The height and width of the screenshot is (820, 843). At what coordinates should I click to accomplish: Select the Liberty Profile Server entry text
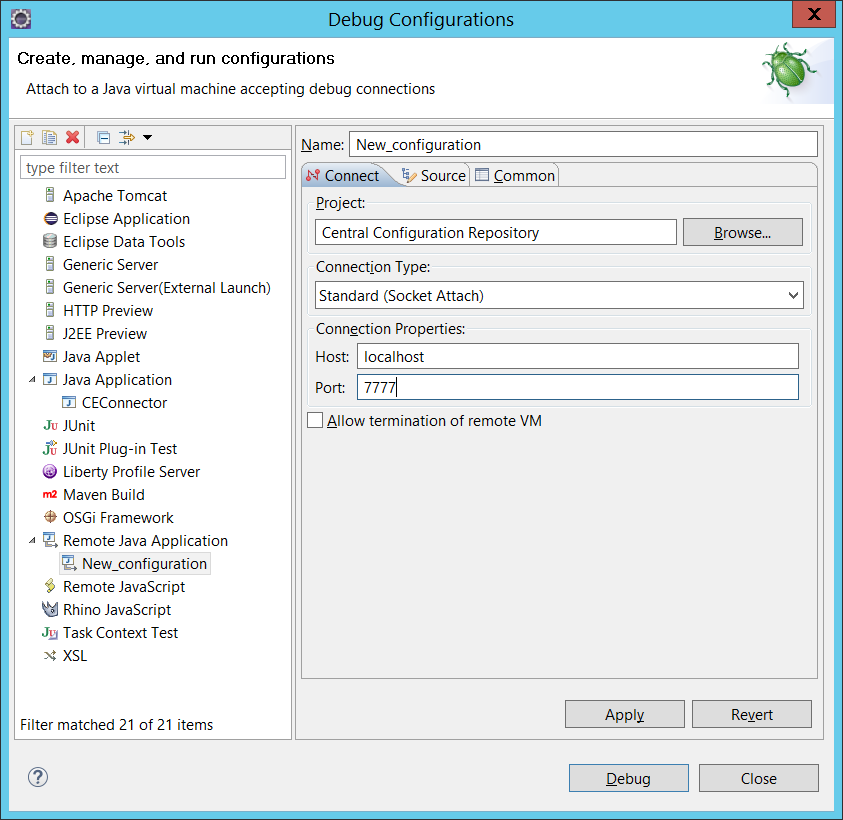[131, 472]
